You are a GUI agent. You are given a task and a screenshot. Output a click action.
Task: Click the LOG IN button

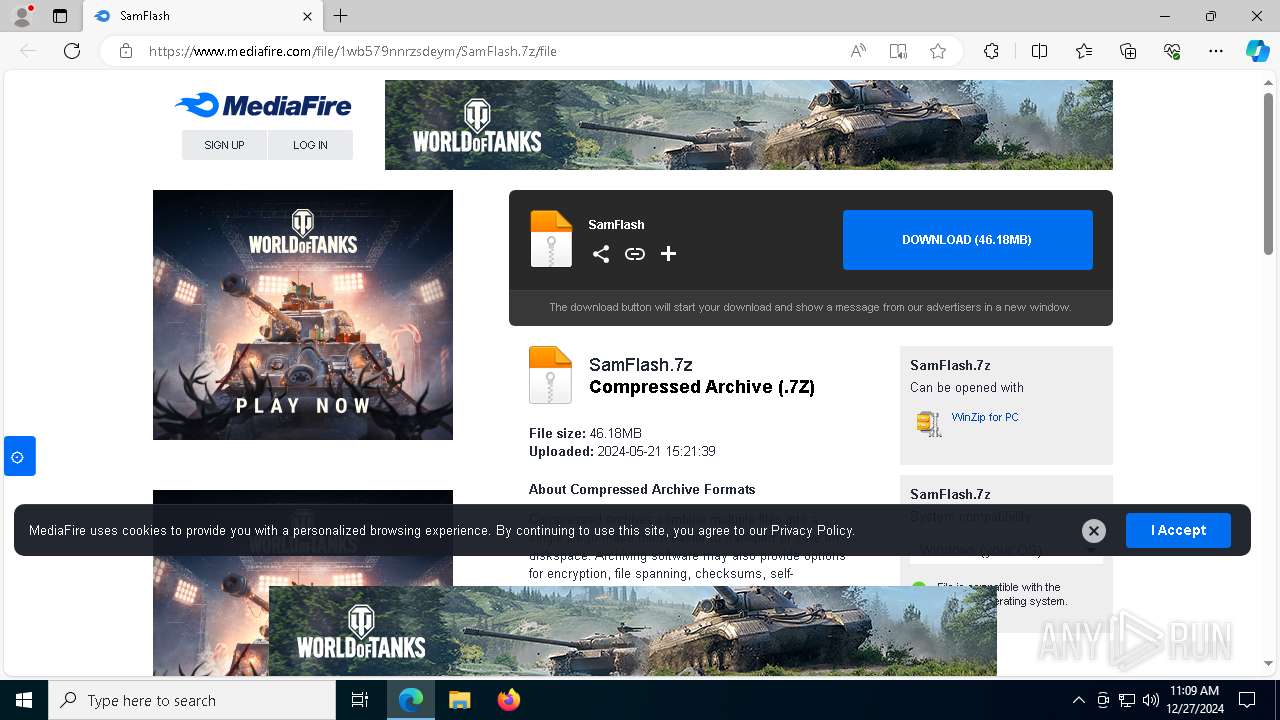click(x=310, y=145)
